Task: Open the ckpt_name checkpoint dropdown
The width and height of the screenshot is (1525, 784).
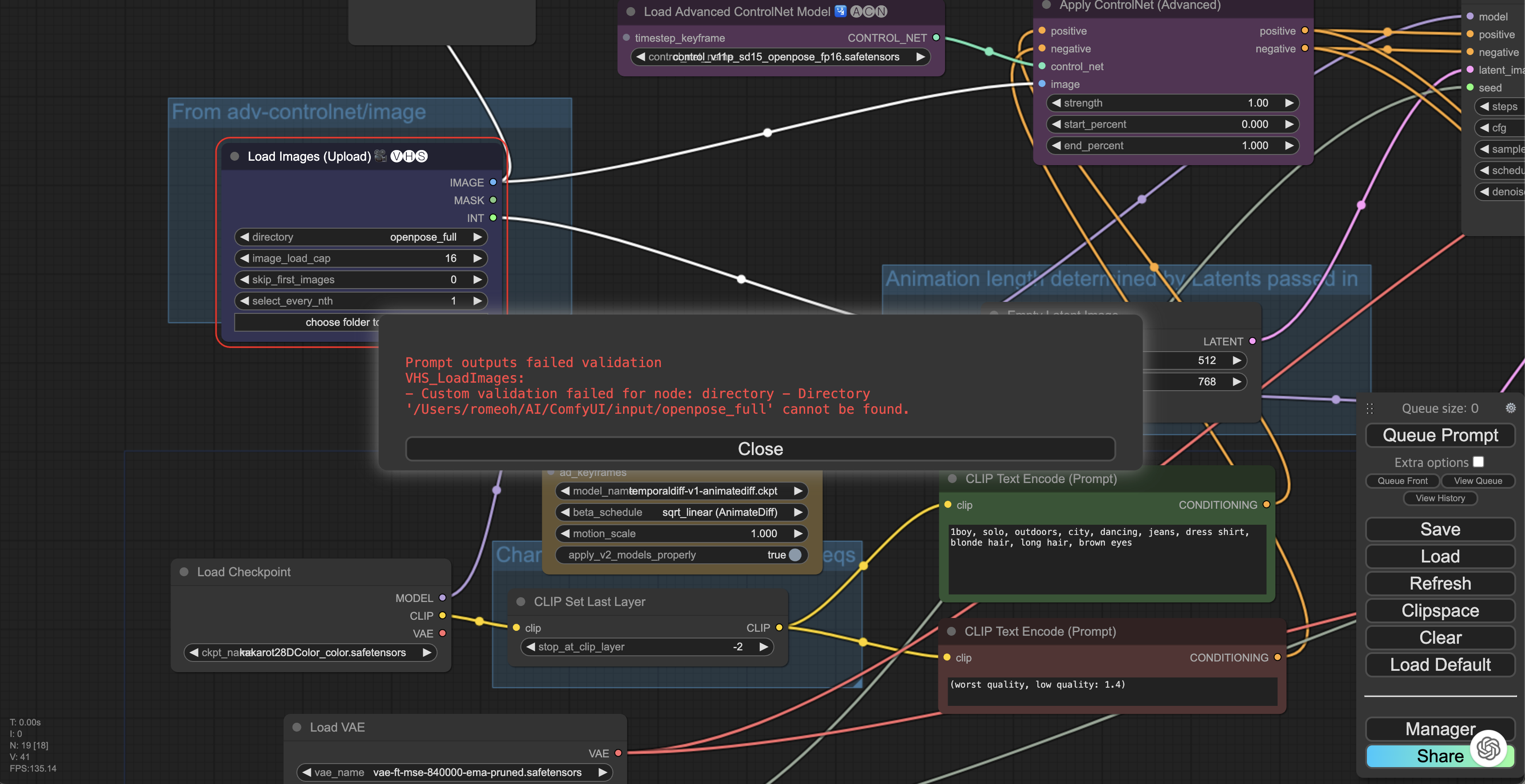Action: [x=311, y=652]
